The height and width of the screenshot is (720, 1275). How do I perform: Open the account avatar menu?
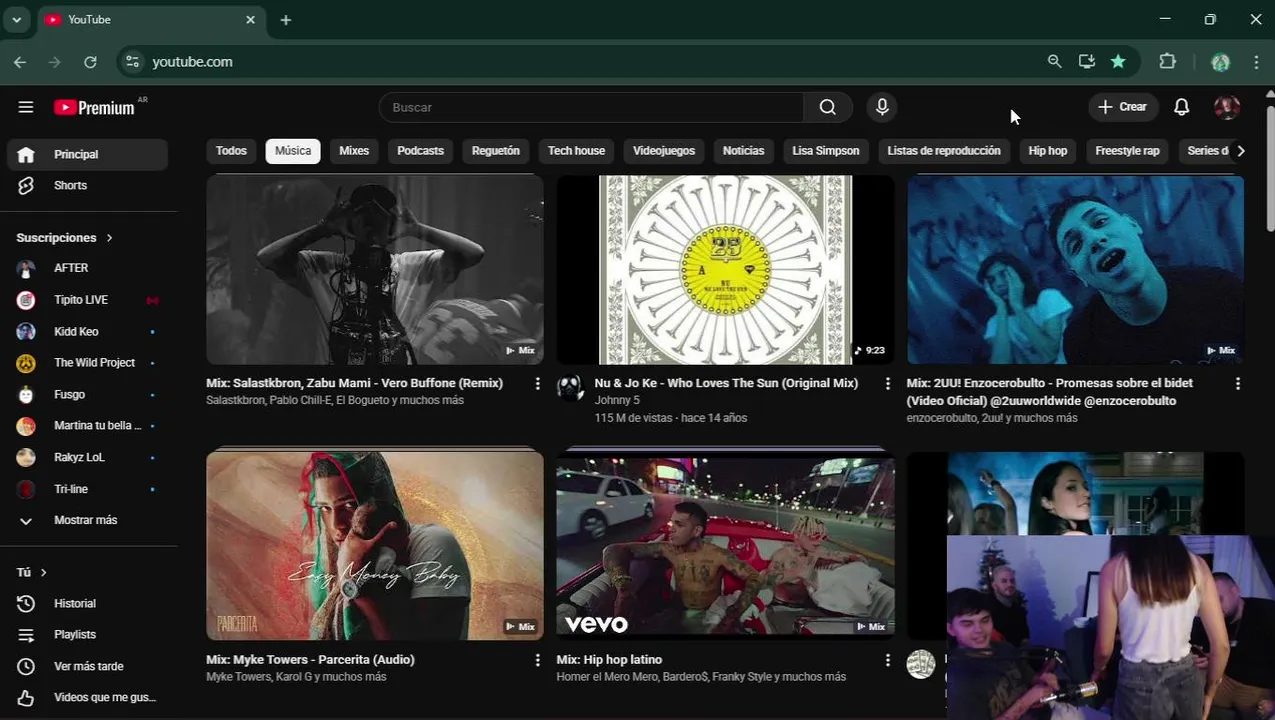[x=1227, y=107]
